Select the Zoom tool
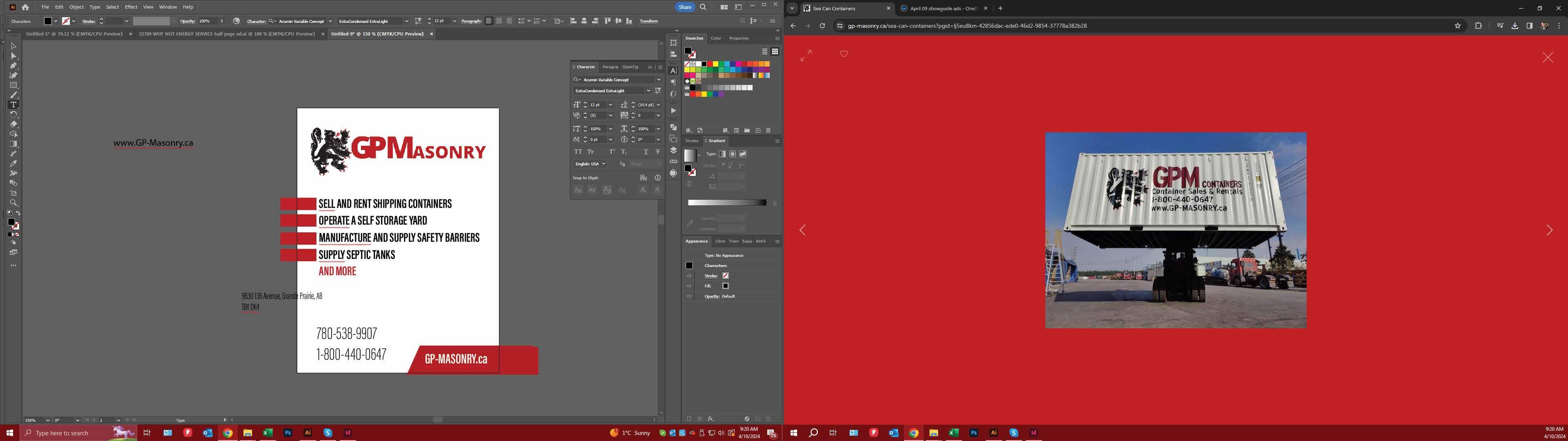Viewport: 1568px width, 441px height. [x=13, y=203]
